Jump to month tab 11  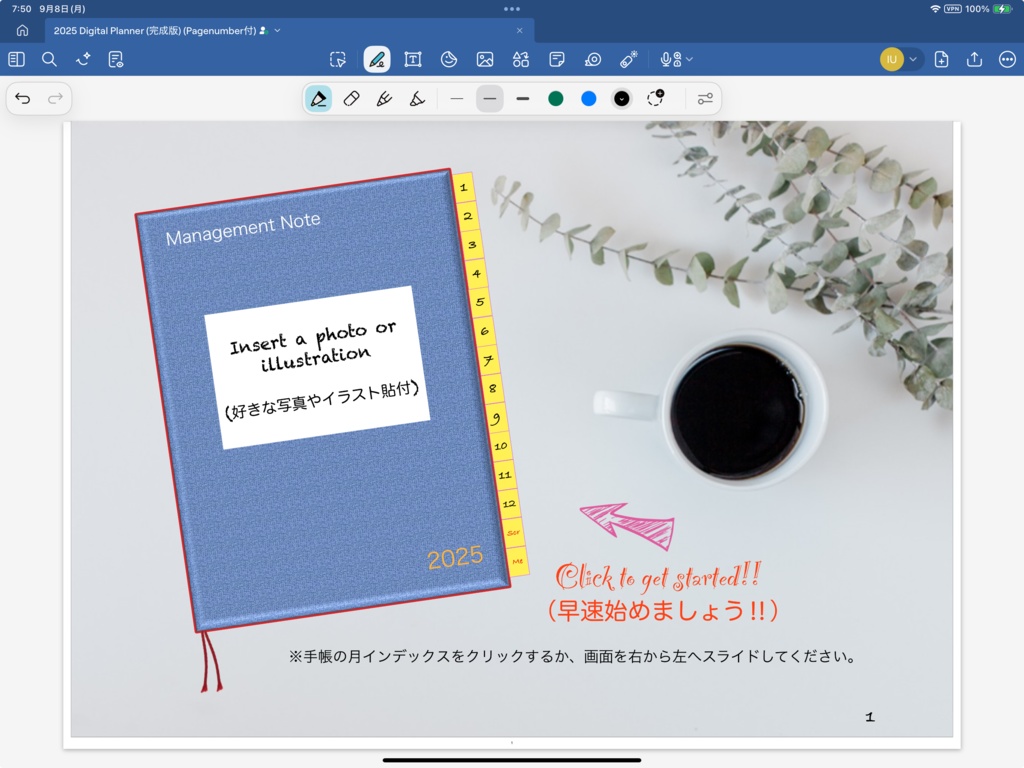tap(505, 475)
